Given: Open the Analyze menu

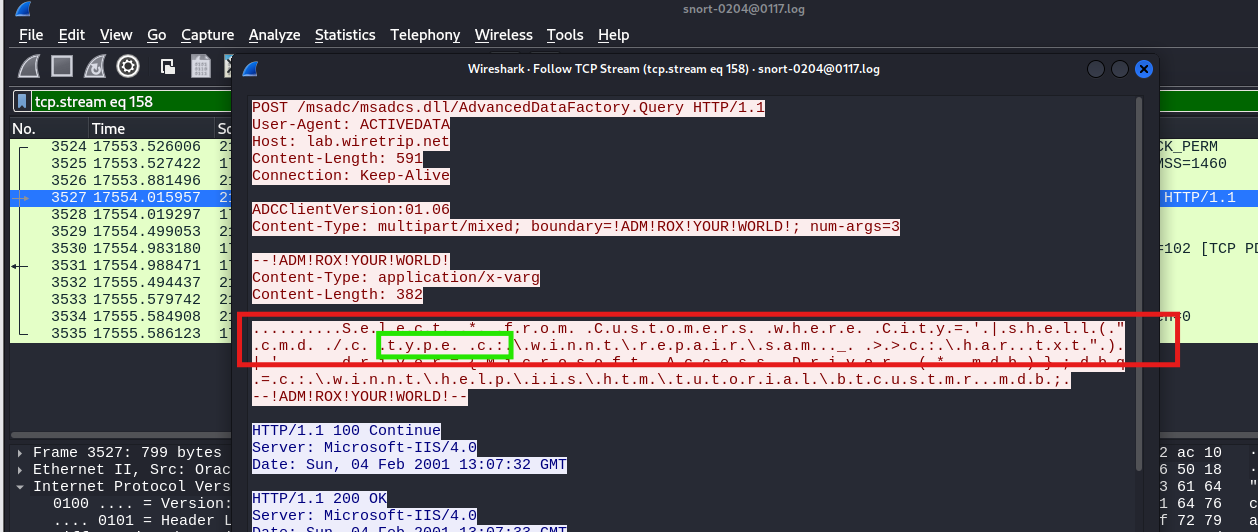Looking at the screenshot, I should (x=274, y=35).
